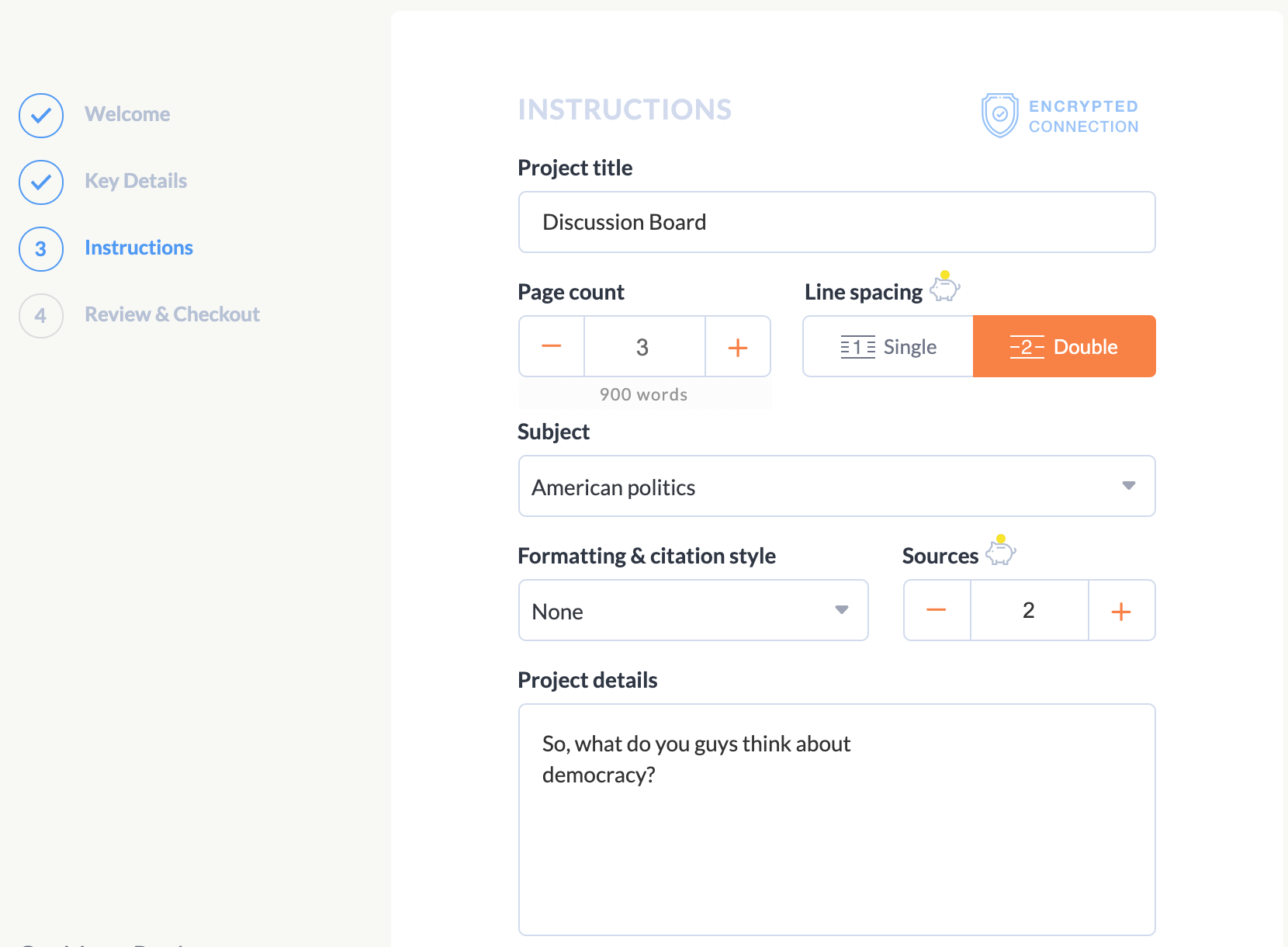
Task: Select Double line spacing
Action: pyautogui.click(x=1064, y=347)
